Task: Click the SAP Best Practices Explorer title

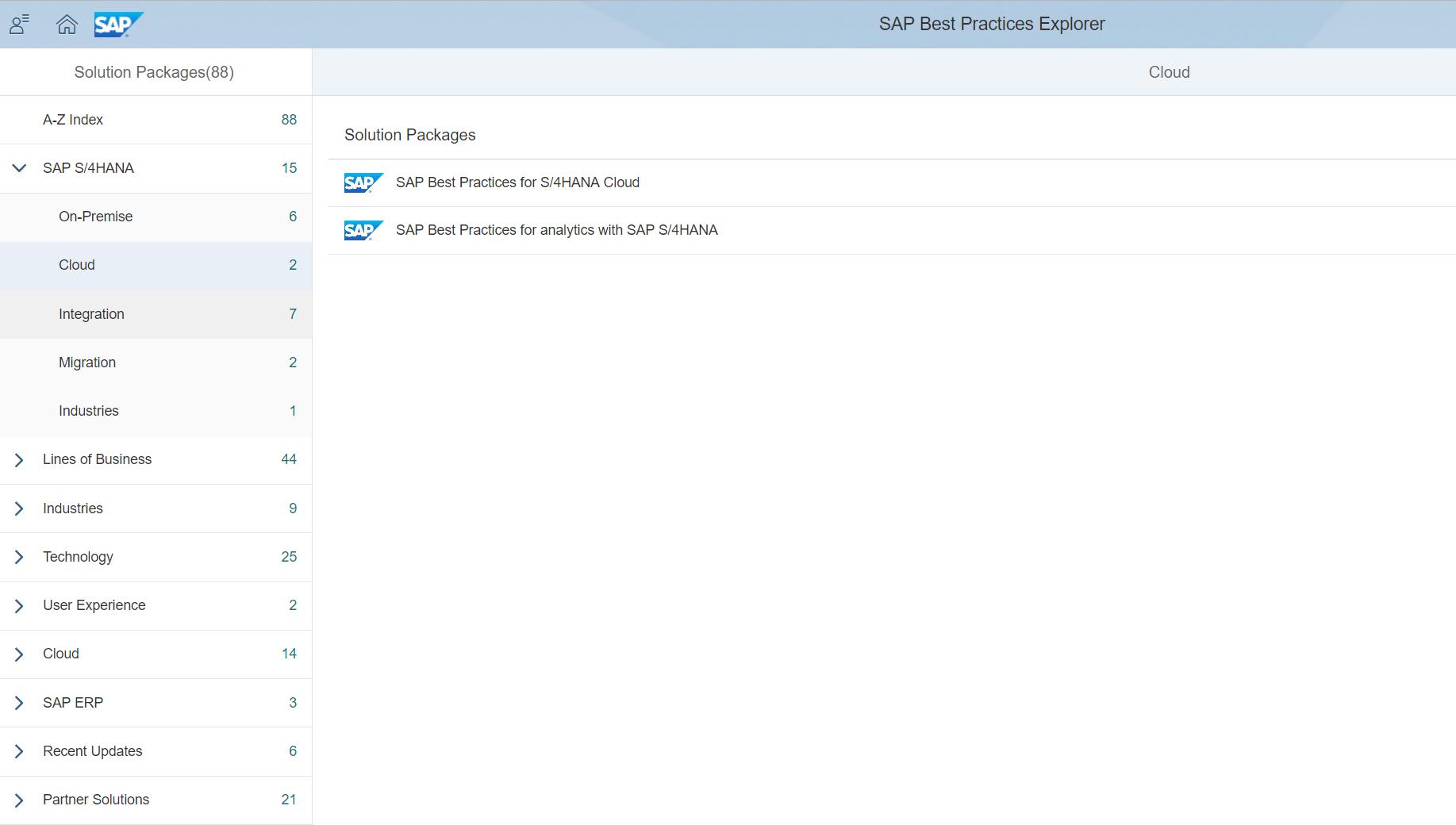Action: tap(991, 24)
